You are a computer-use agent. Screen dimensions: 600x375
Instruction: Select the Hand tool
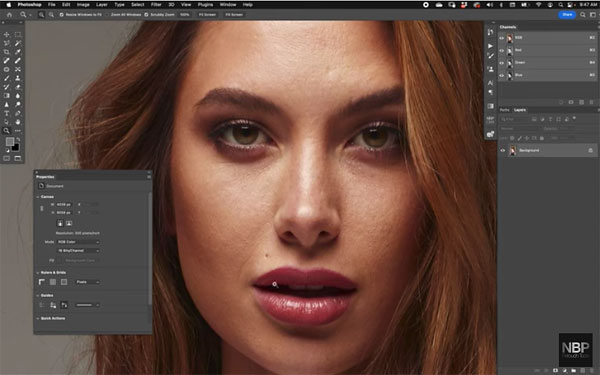point(18,122)
